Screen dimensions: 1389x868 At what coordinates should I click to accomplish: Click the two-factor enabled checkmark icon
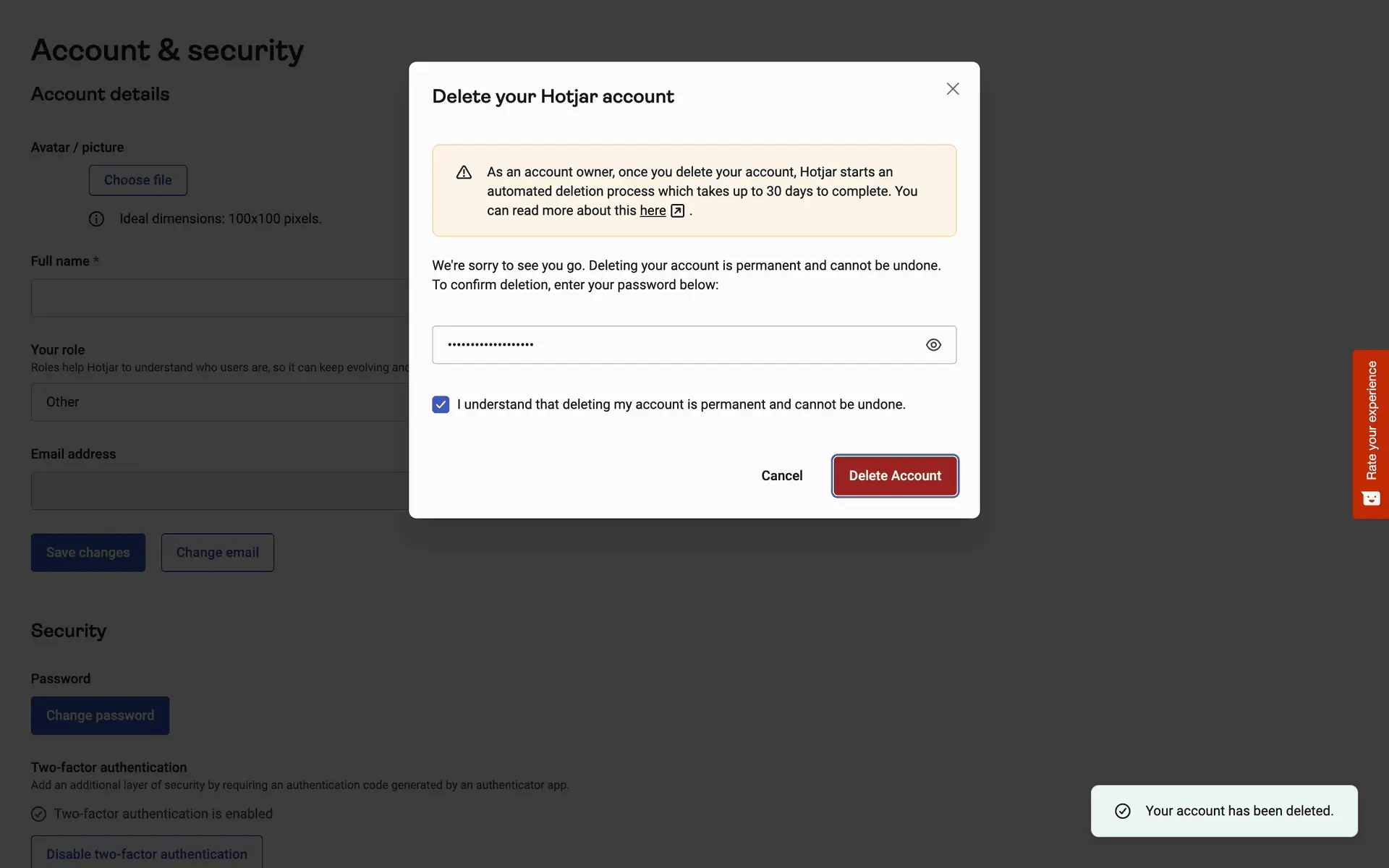pyautogui.click(x=39, y=814)
